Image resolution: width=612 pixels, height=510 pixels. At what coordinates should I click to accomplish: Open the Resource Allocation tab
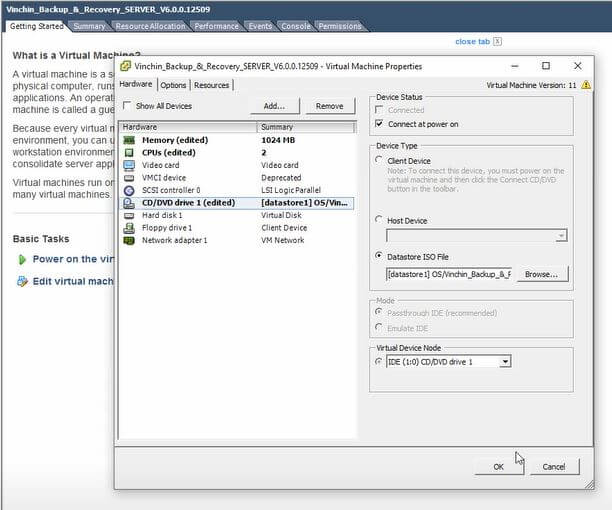click(150, 26)
